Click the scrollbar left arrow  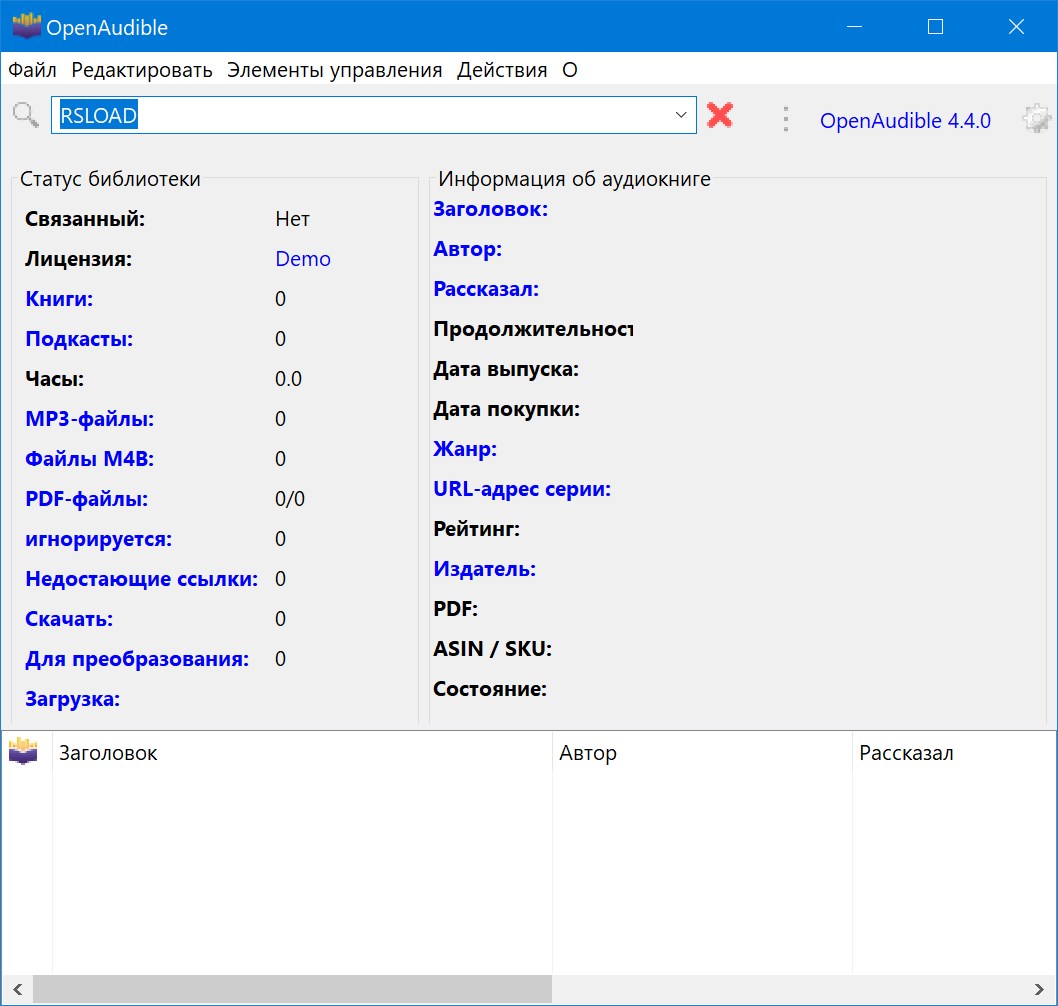(x=18, y=989)
